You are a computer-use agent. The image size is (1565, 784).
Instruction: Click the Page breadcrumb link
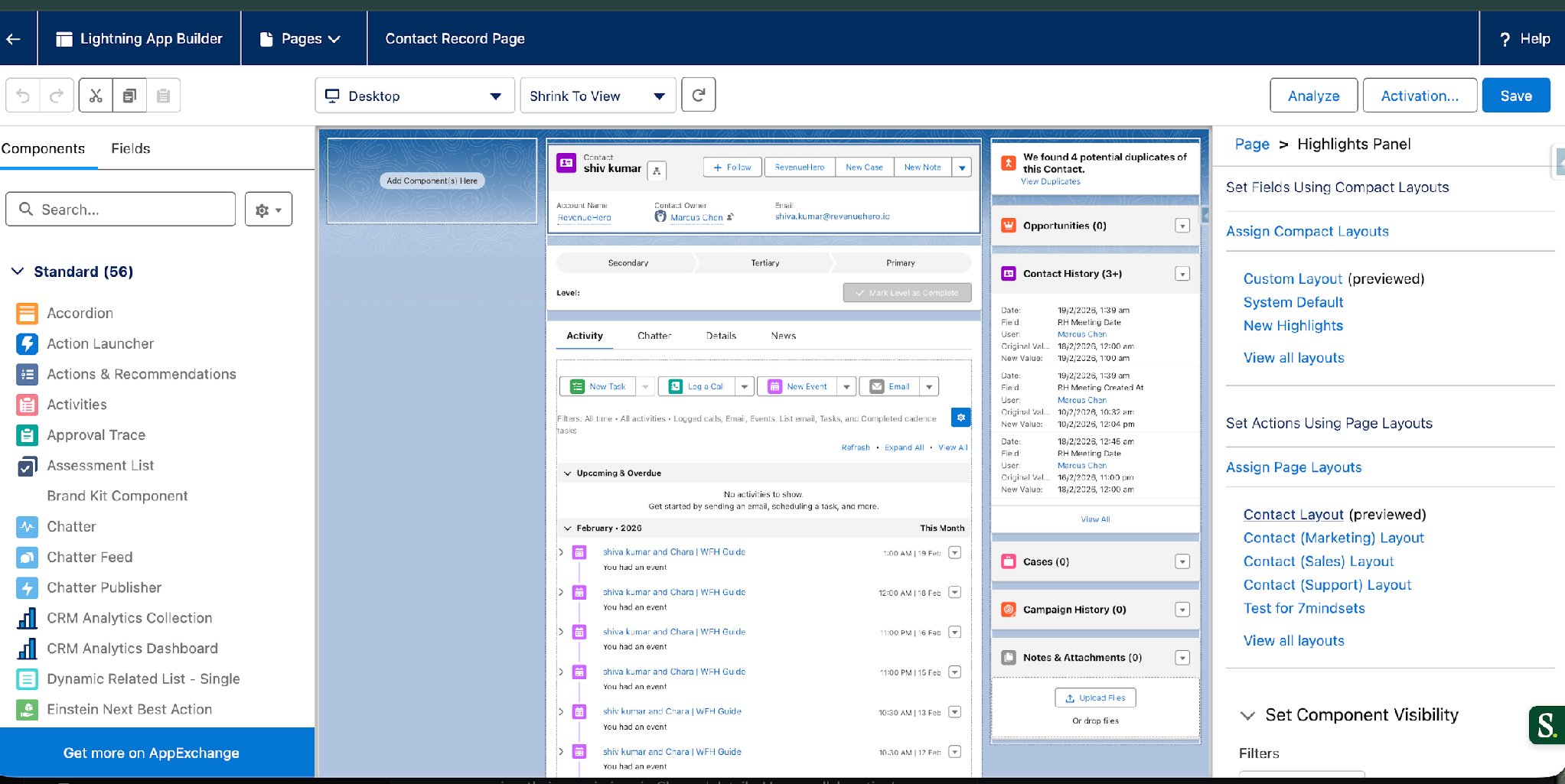point(1252,145)
